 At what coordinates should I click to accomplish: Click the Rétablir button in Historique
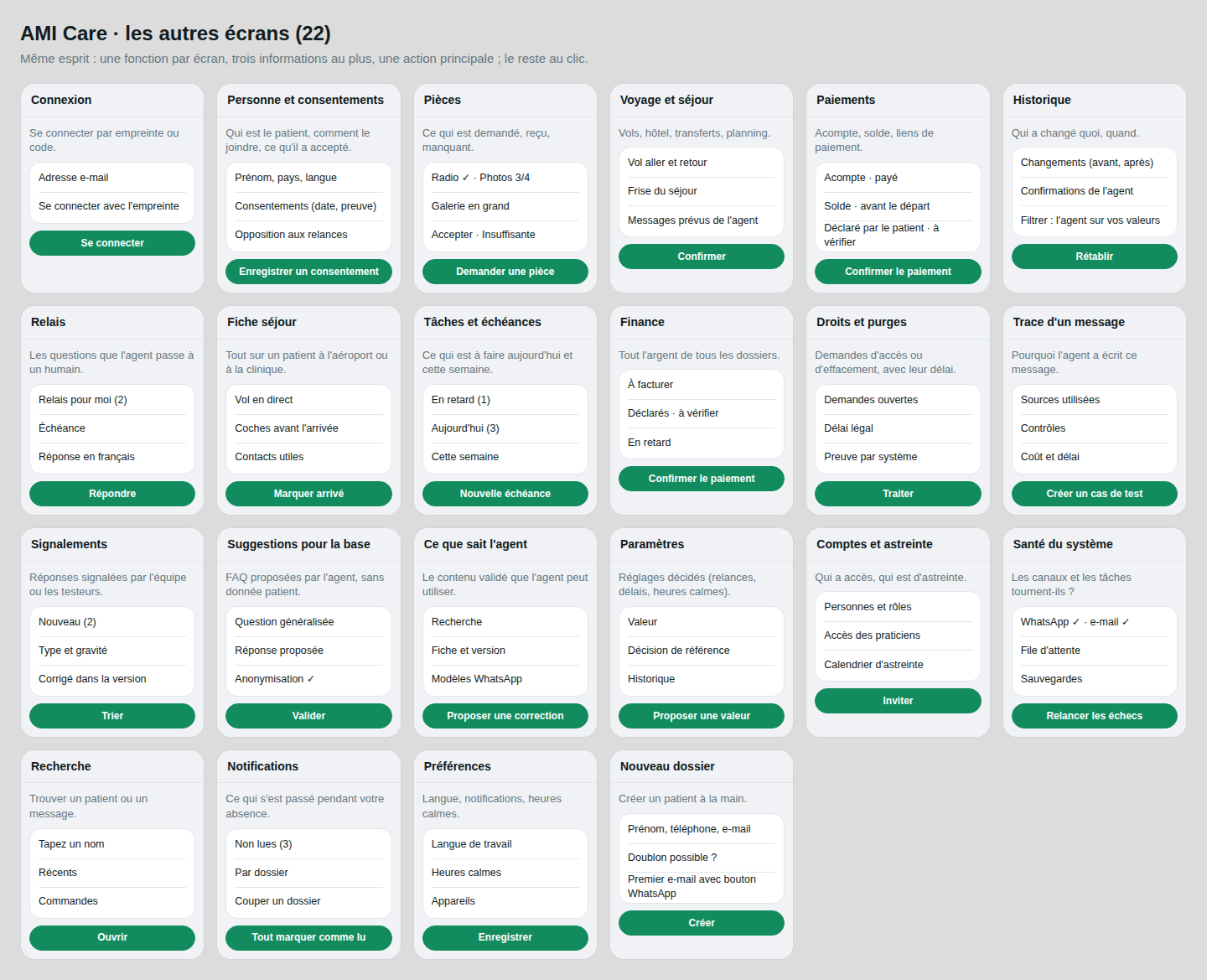click(1095, 257)
